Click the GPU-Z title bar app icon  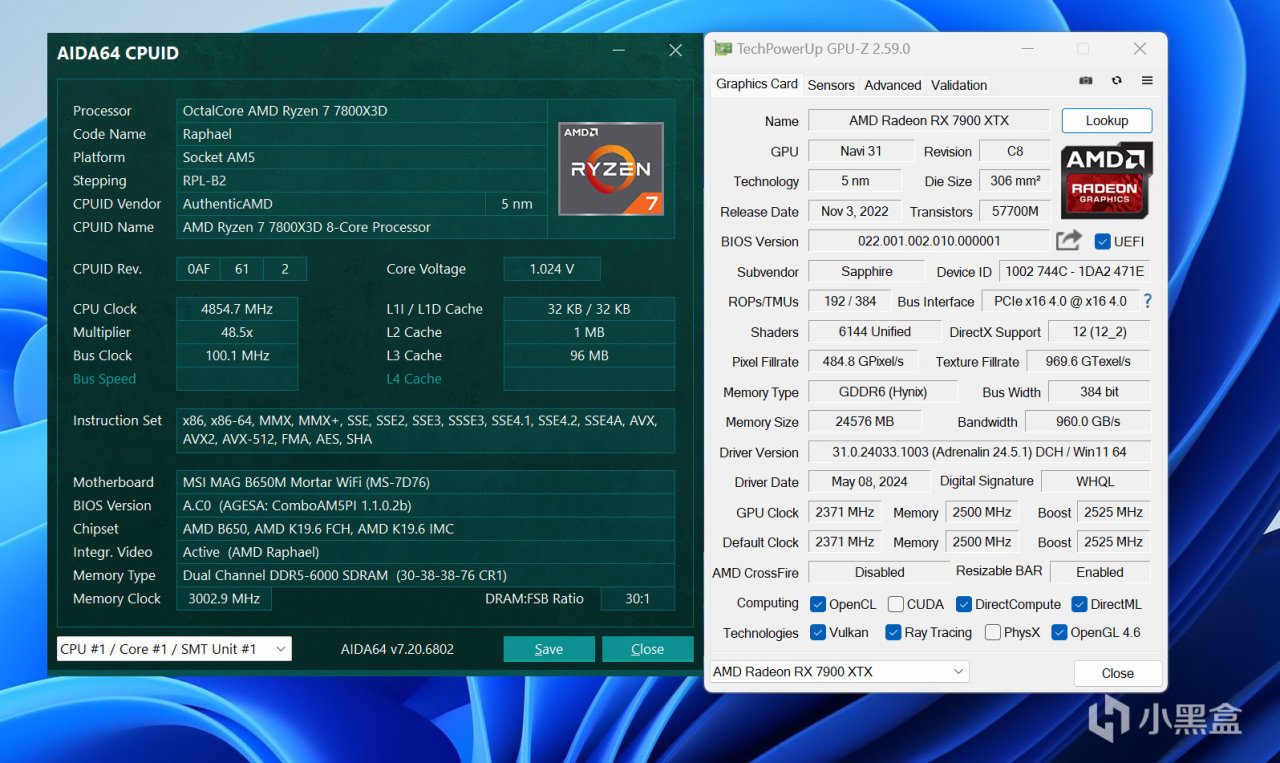722,49
